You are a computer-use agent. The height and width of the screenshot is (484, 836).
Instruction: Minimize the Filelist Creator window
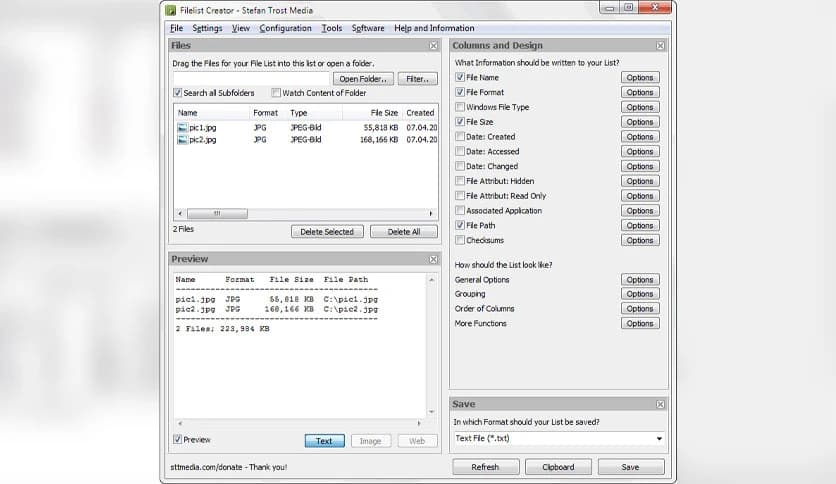[x=610, y=7]
